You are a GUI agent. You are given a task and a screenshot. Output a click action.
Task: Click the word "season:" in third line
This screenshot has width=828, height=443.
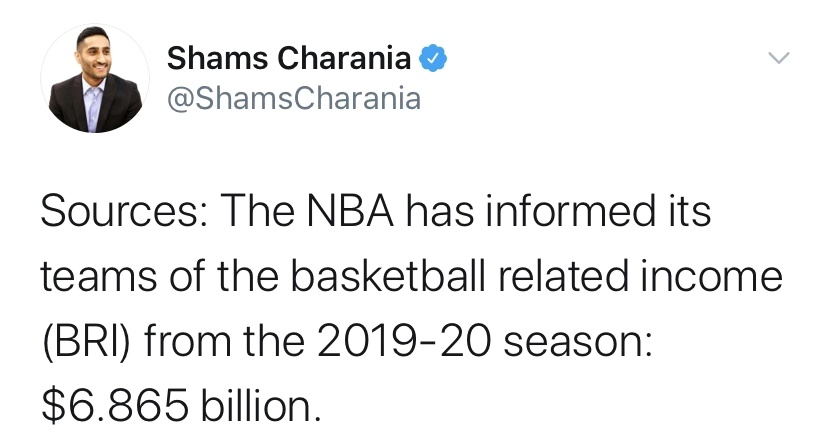[x=579, y=343]
